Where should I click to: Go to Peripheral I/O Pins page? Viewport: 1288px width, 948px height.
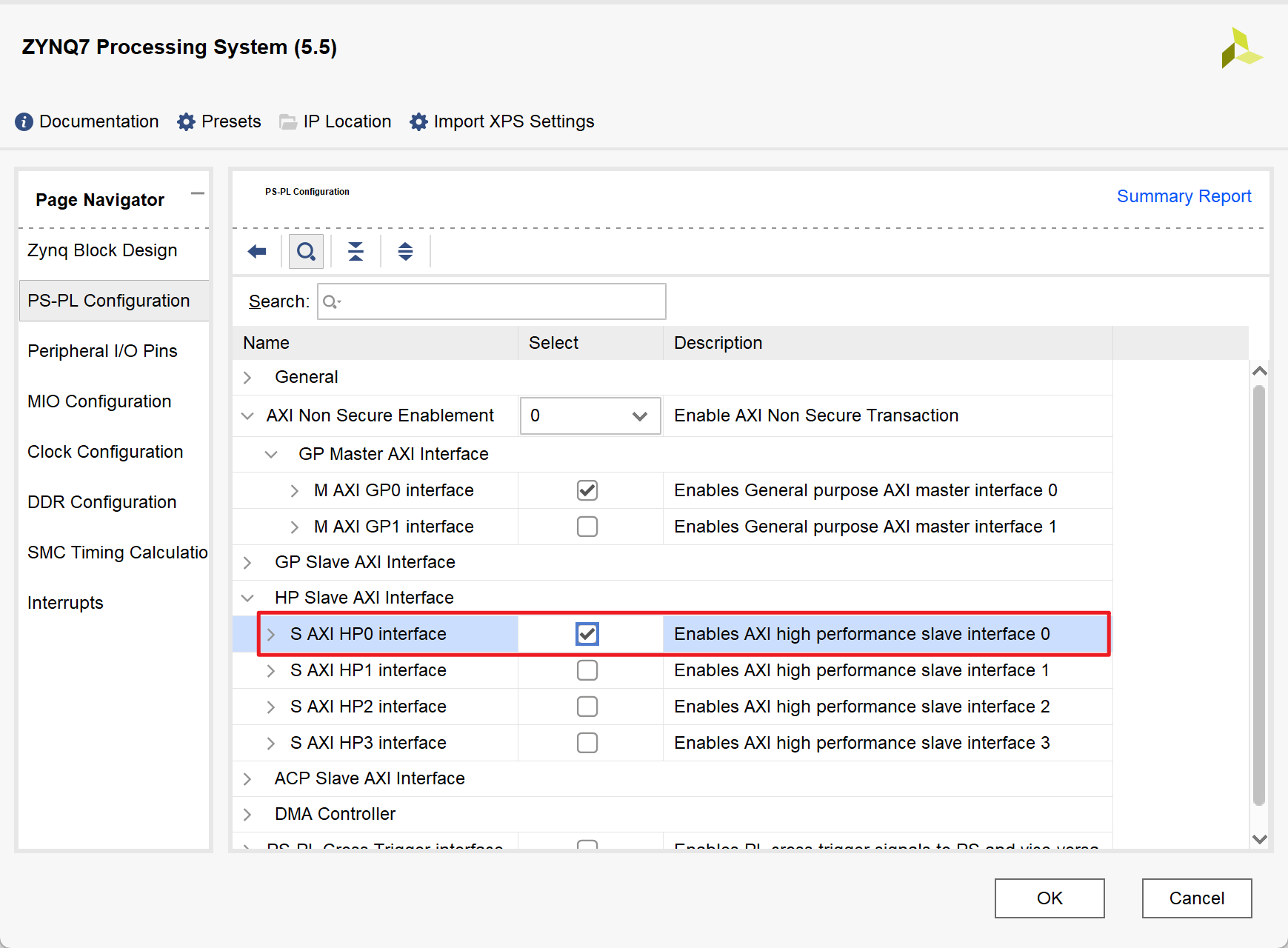pyautogui.click(x=102, y=351)
